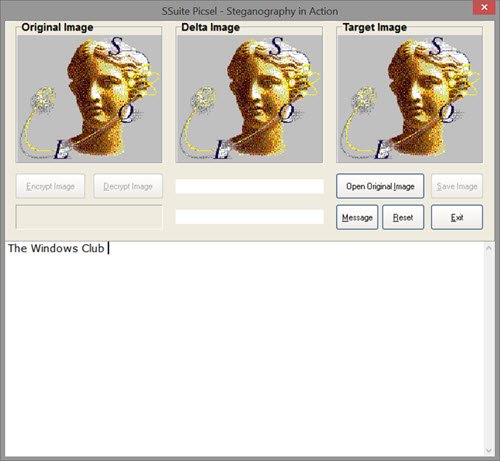This screenshot has height=461, width=500.
Task: Click the scrollbar down arrow in text area
Action: 489,451
